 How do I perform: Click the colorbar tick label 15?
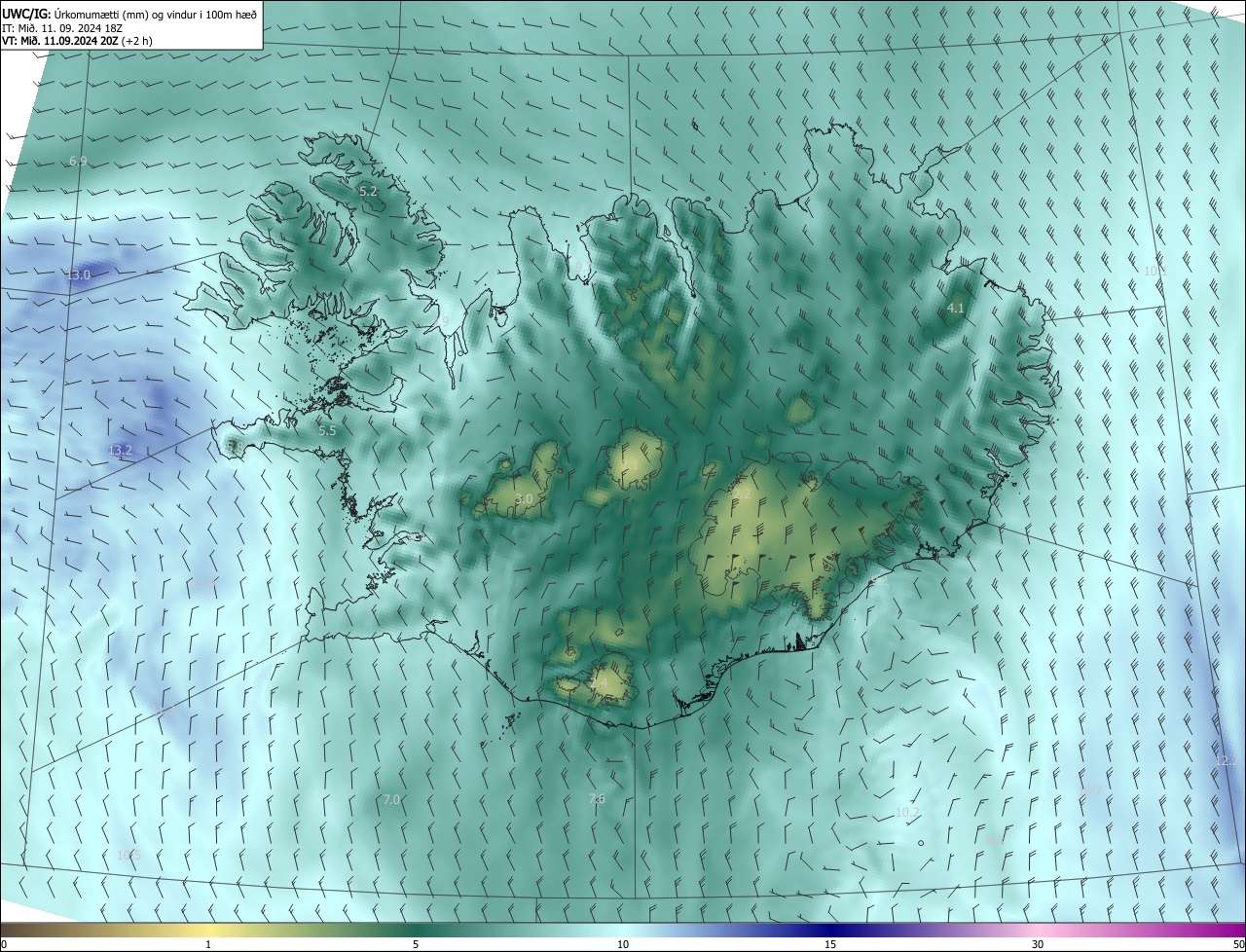pyautogui.click(x=830, y=944)
